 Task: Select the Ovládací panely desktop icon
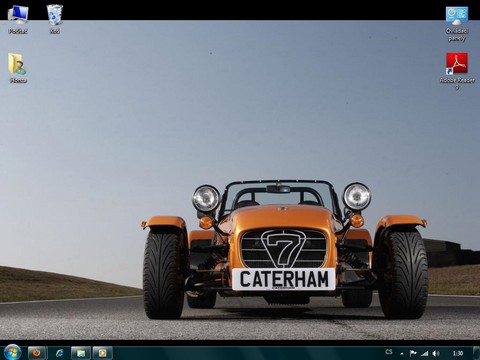pos(457,24)
